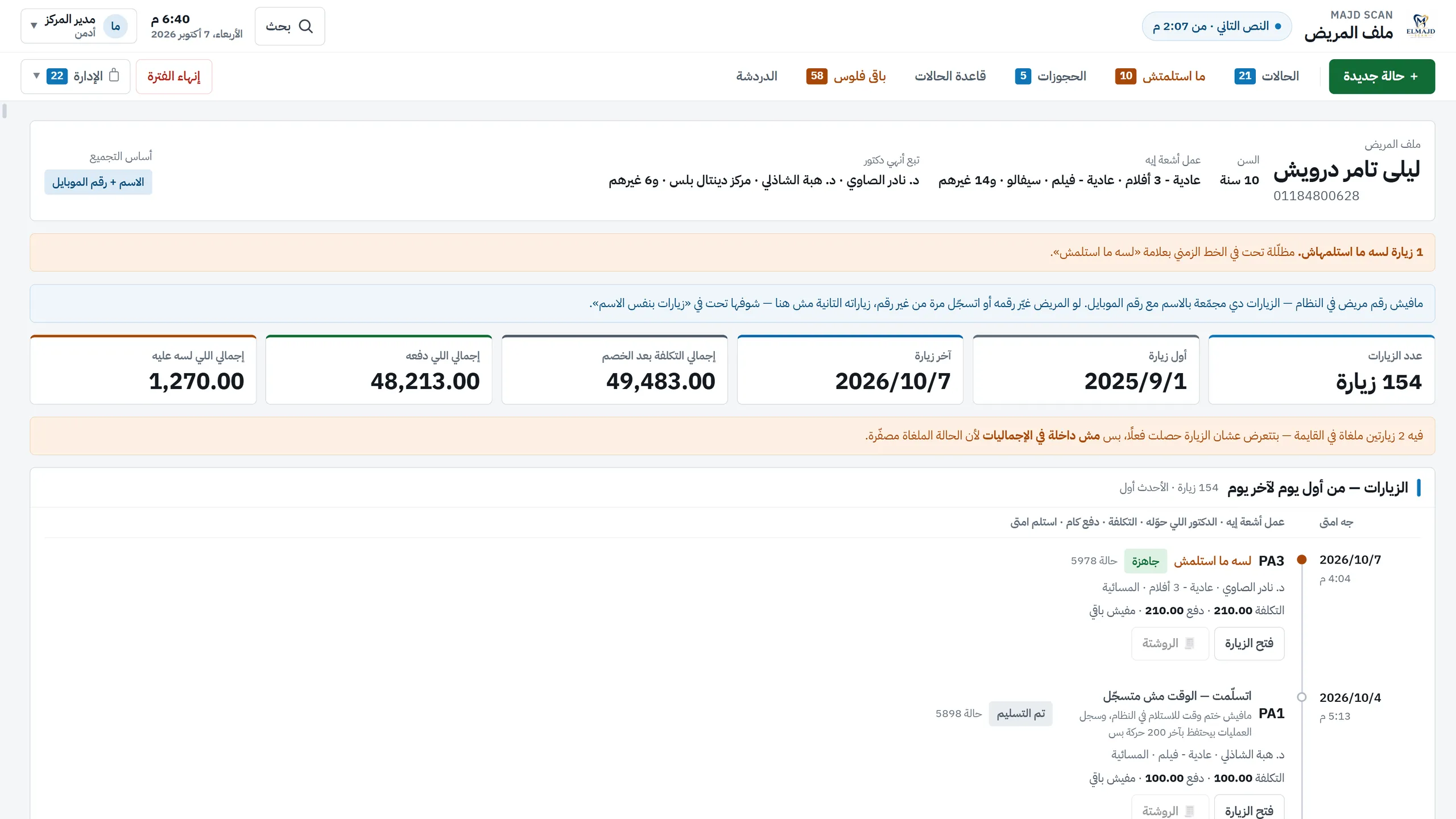Click the أول زيارة 2025/9/1 card

[1086, 370]
